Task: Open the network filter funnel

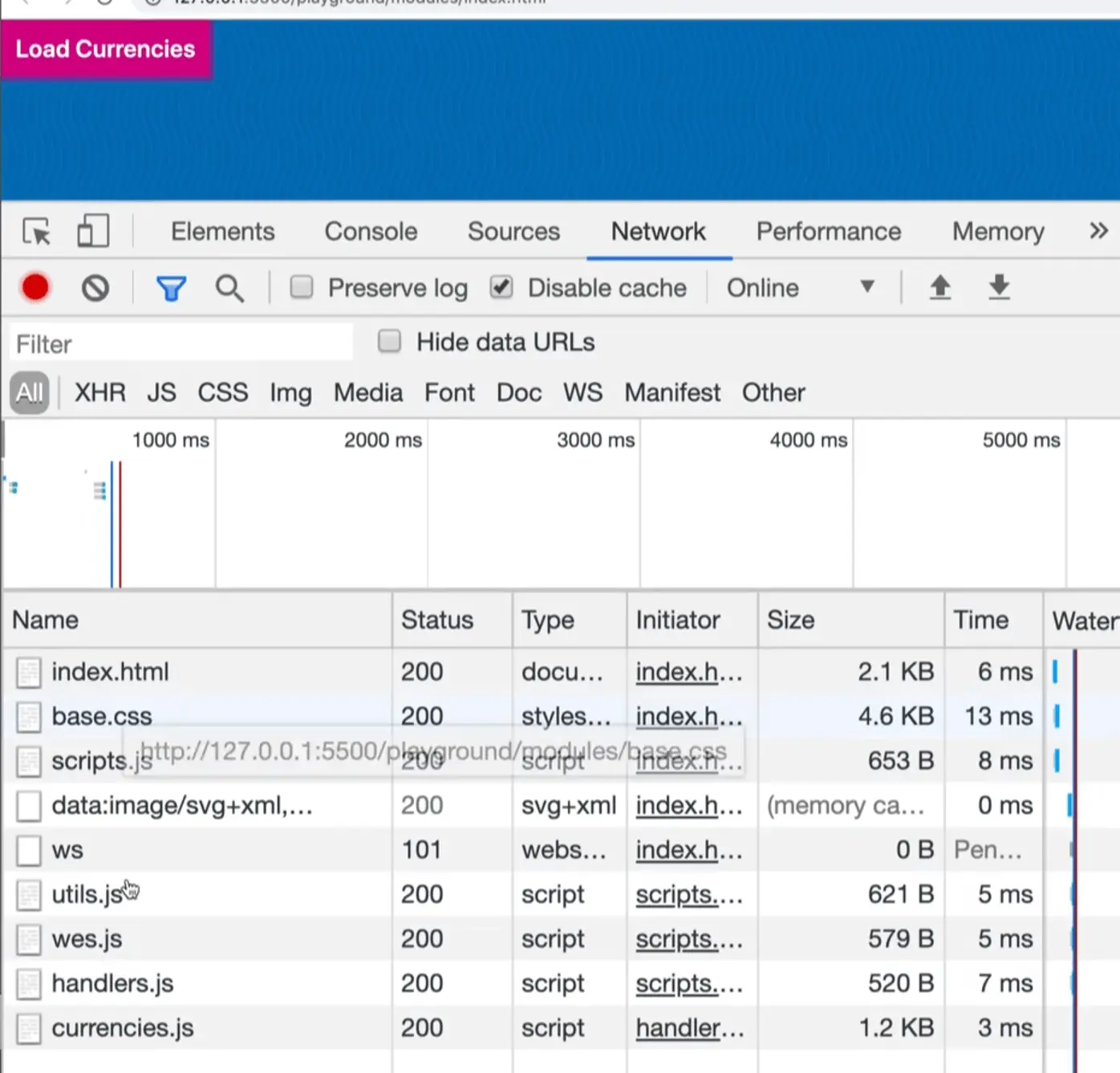Action: point(171,287)
